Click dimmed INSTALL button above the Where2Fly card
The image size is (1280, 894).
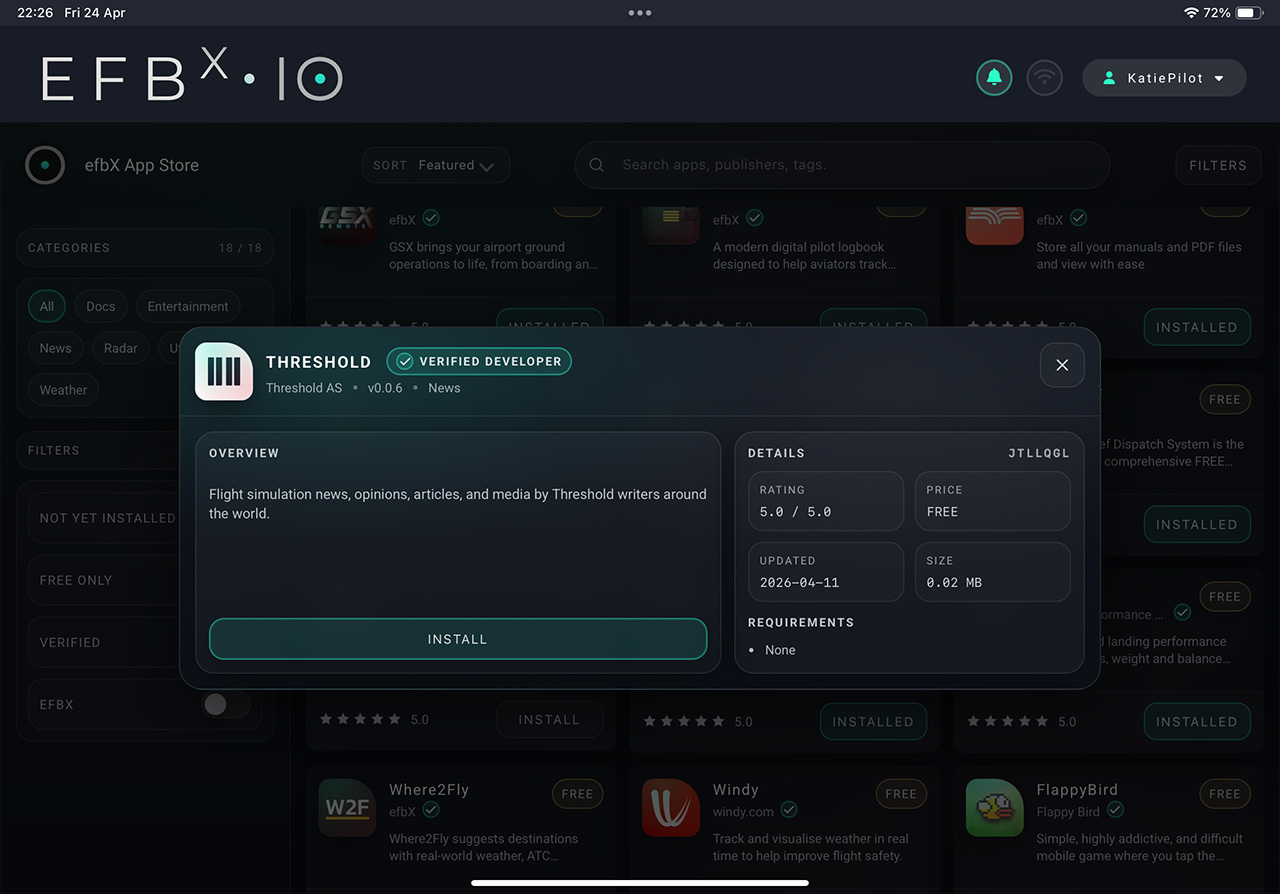pyautogui.click(x=549, y=719)
